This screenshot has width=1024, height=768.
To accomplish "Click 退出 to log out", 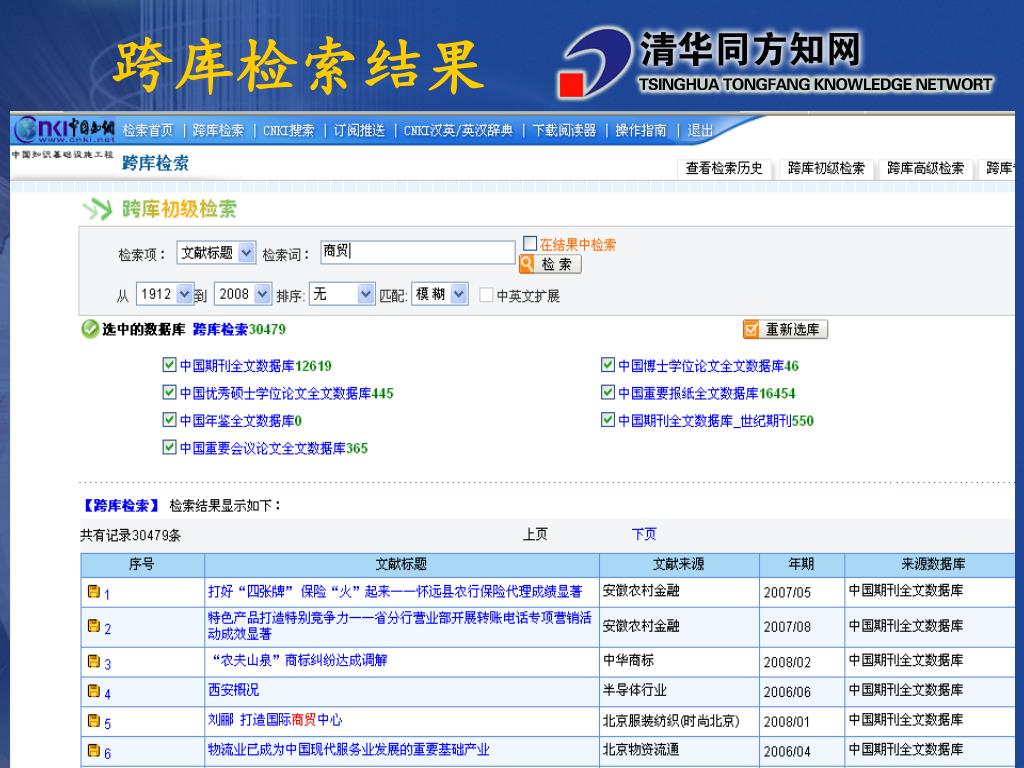I will point(700,130).
